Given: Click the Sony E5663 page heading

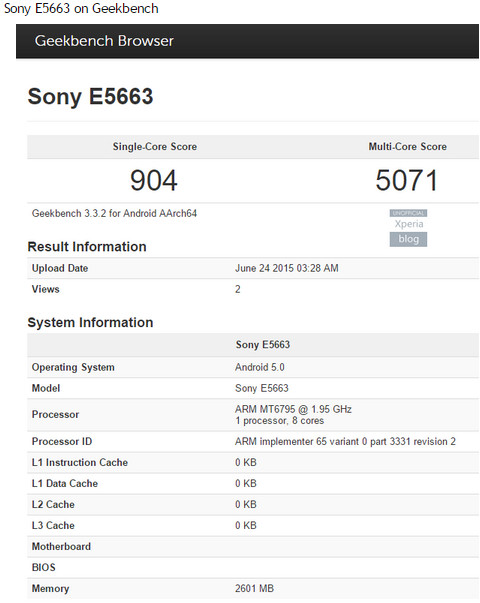Looking at the screenshot, I should tap(90, 96).
